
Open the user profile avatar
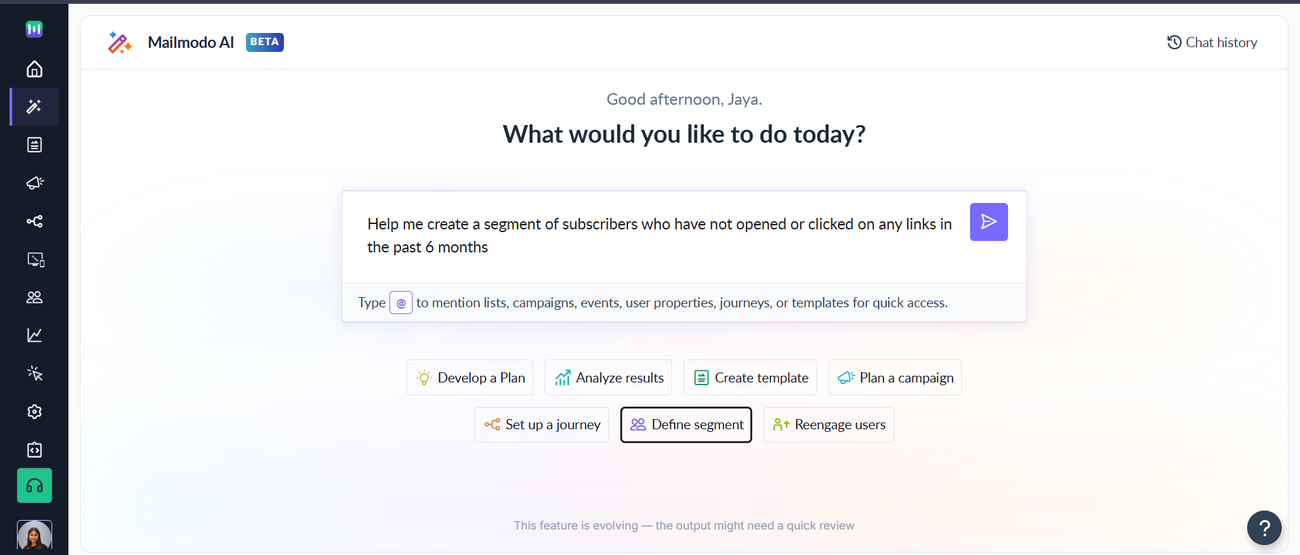(34, 536)
